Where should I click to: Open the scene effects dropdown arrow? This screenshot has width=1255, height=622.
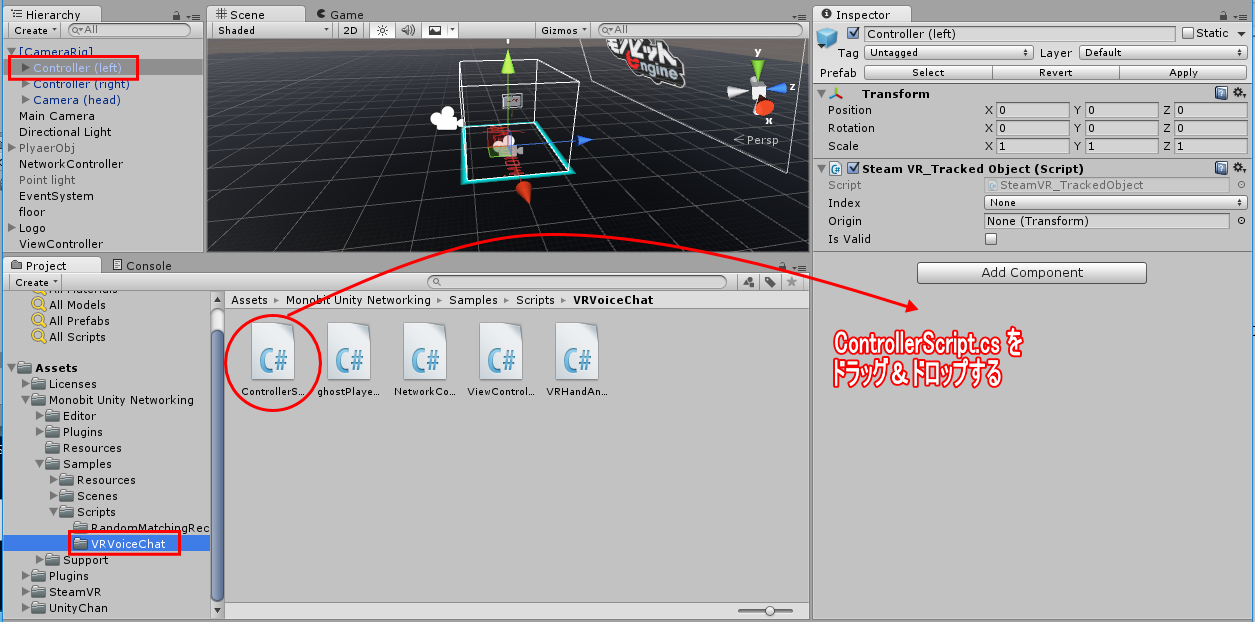pos(451,30)
